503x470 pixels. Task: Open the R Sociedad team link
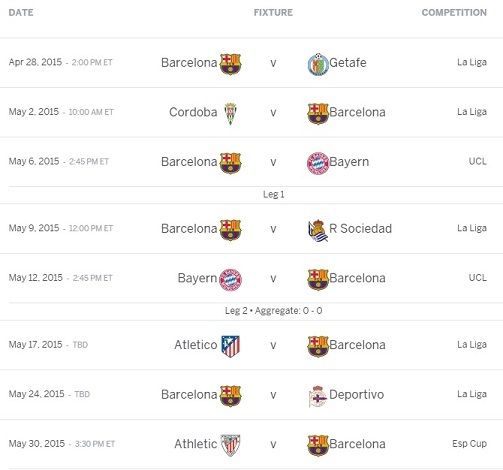pos(360,229)
